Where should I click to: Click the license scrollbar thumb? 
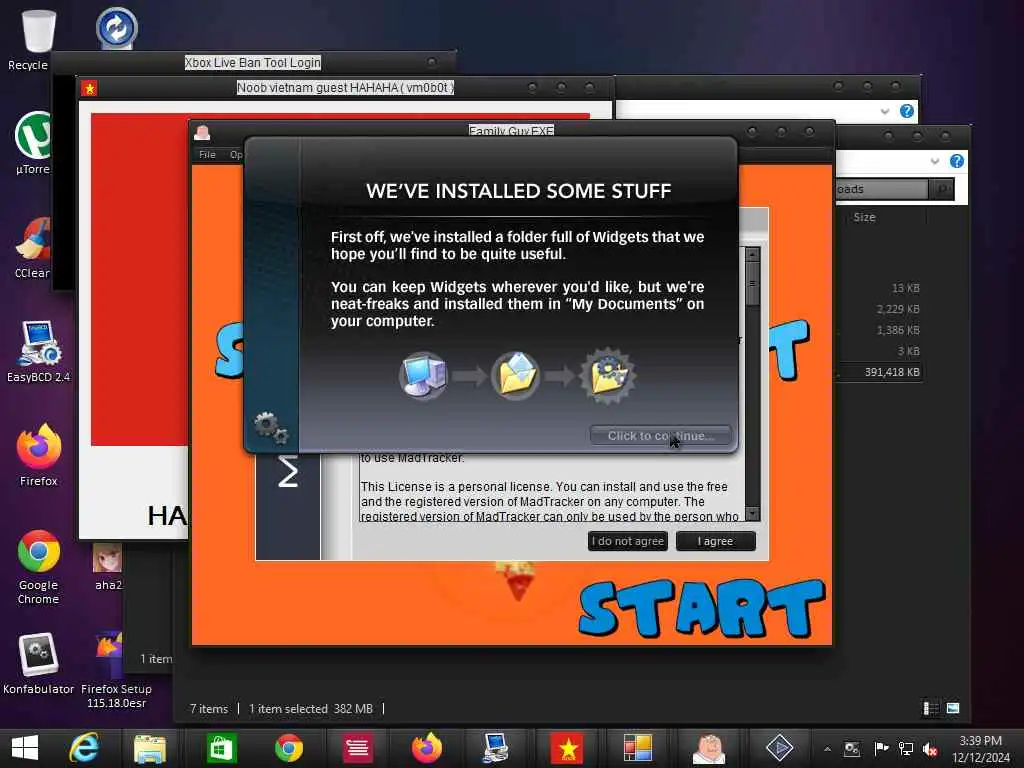pyautogui.click(x=752, y=283)
